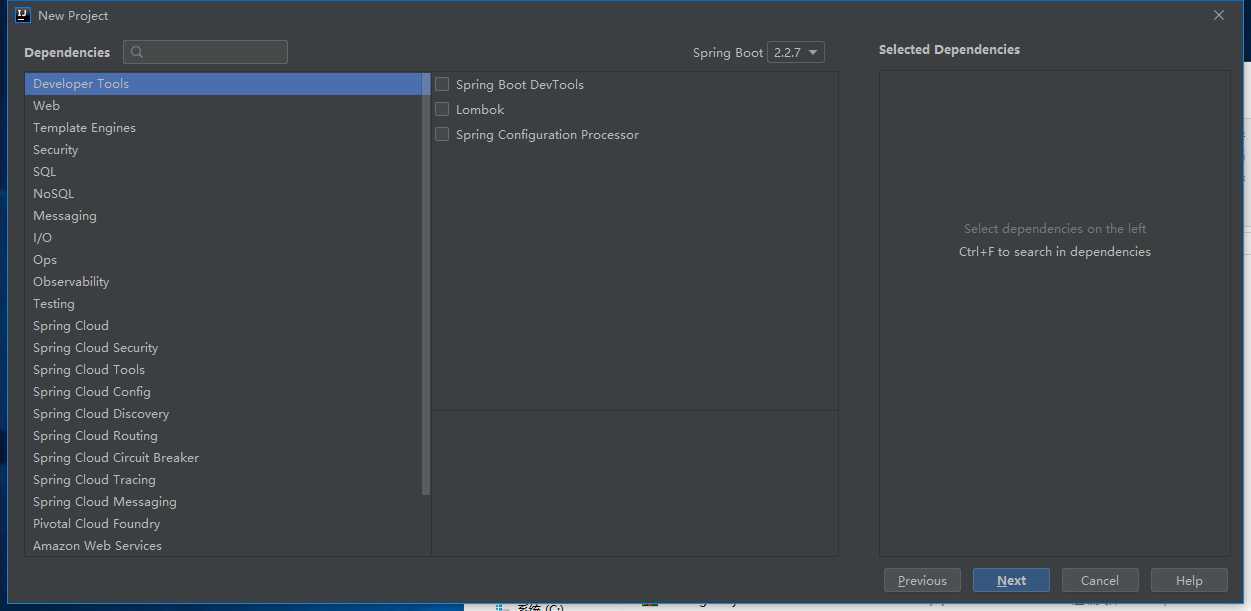Go back with the Previous button
Screen dimensions: 1251x611
922,580
